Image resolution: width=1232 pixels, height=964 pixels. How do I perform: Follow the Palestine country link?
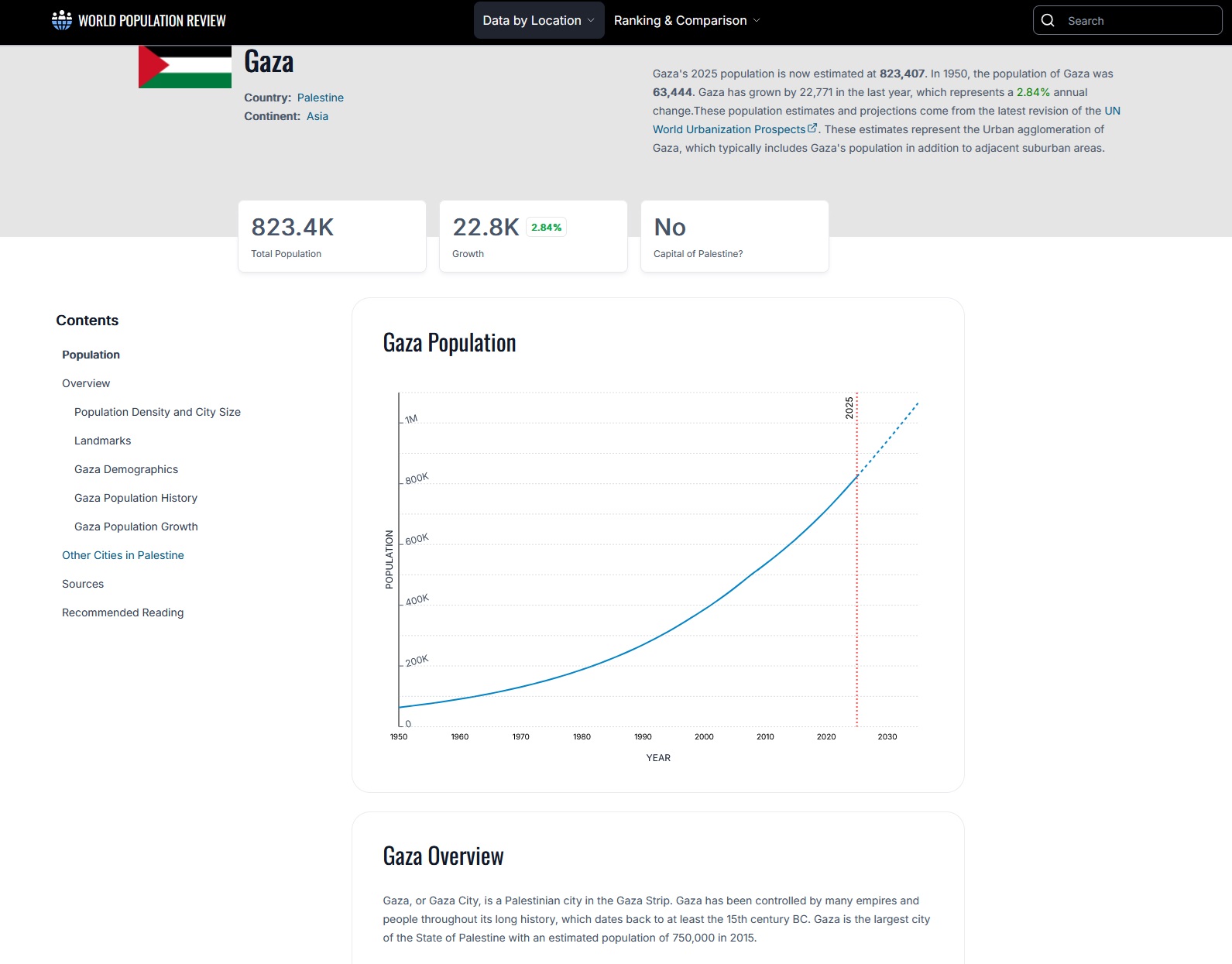(x=321, y=98)
